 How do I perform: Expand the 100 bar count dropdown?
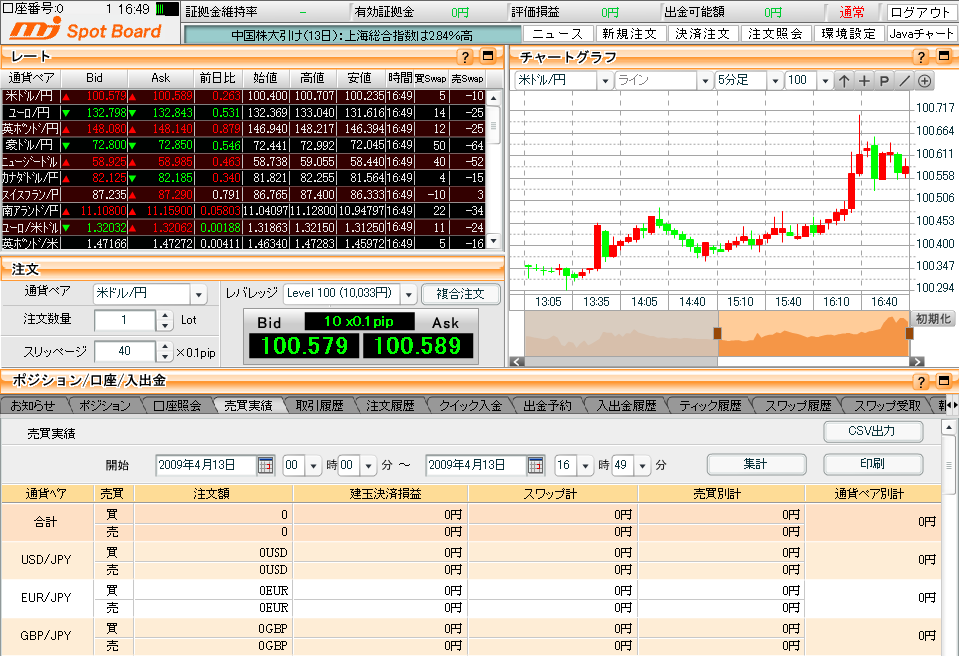click(825, 81)
